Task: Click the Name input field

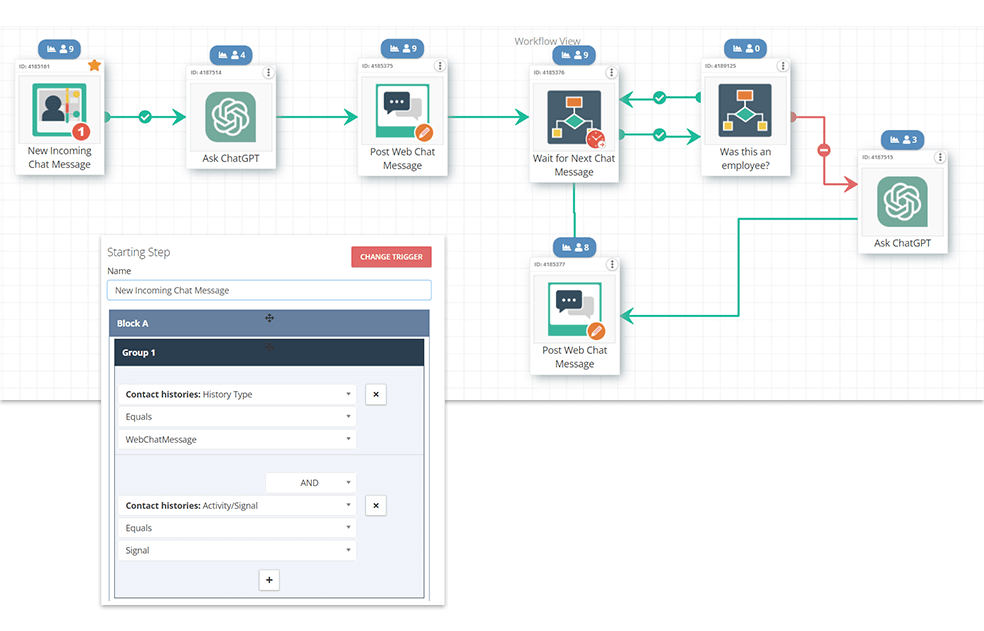Action: tap(269, 290)
